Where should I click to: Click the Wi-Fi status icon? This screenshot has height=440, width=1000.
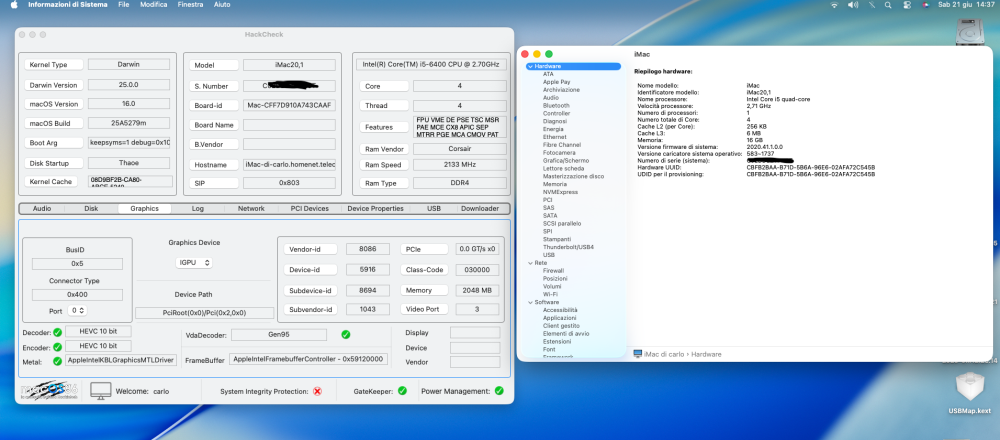pos(834,4)
